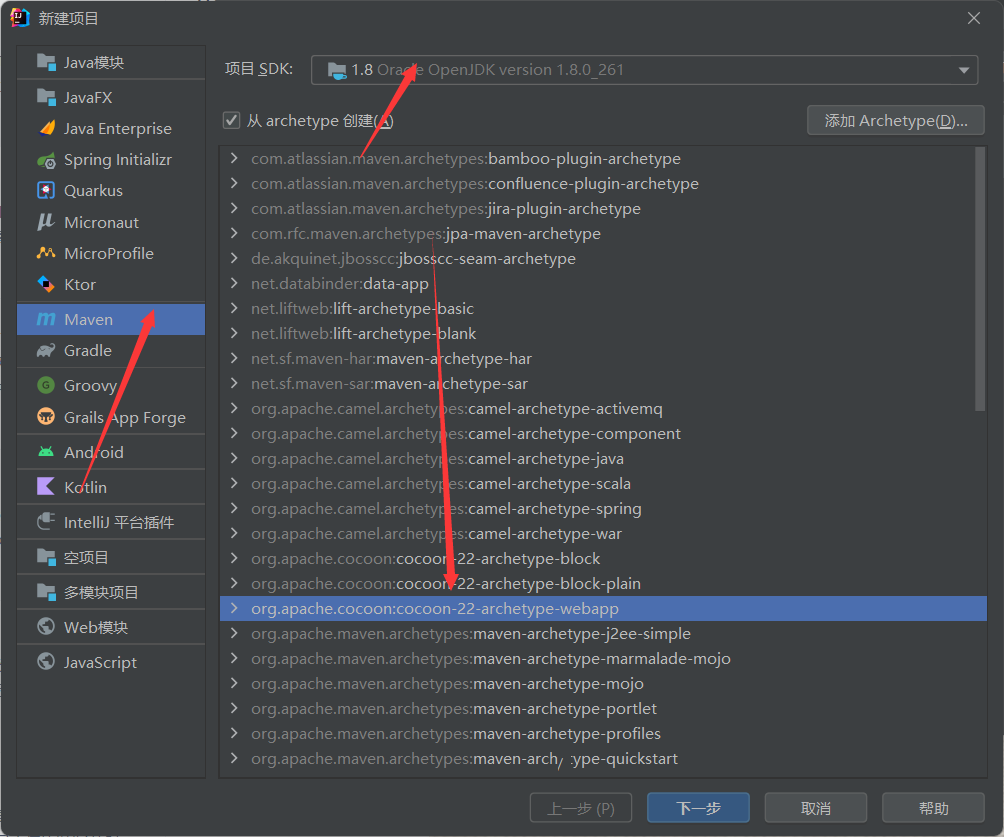Viewport: 1004px width, 837px height.
Task: Close the 新建项目 dialog
Action: [x=974, y=18]
